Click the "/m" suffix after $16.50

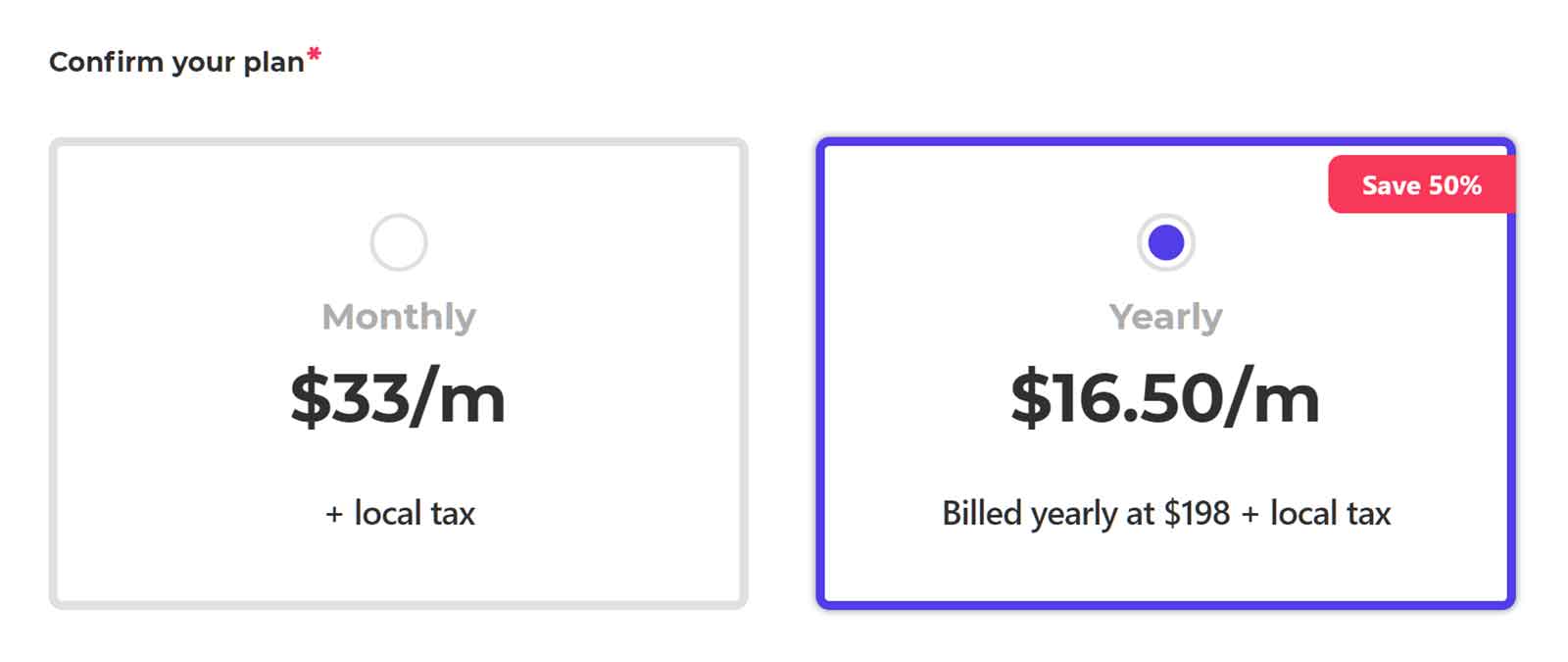tap(1273, 398)
